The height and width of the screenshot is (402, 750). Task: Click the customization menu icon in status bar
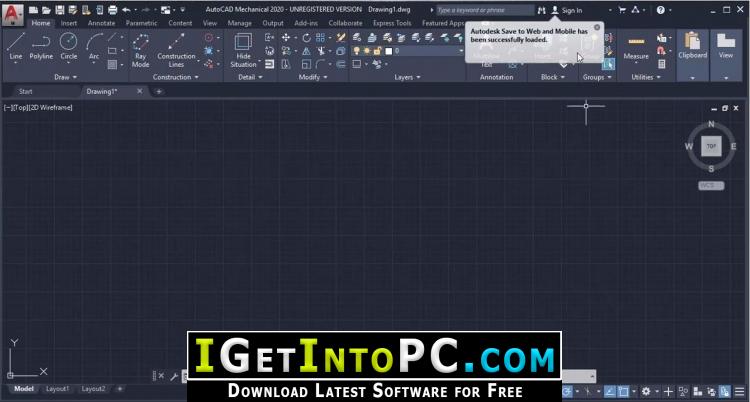[x=740, y=391]
